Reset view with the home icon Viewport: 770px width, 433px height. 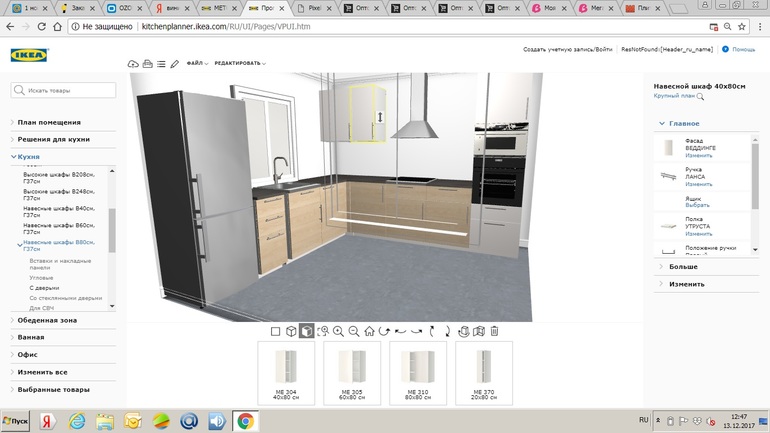point(369,331)
